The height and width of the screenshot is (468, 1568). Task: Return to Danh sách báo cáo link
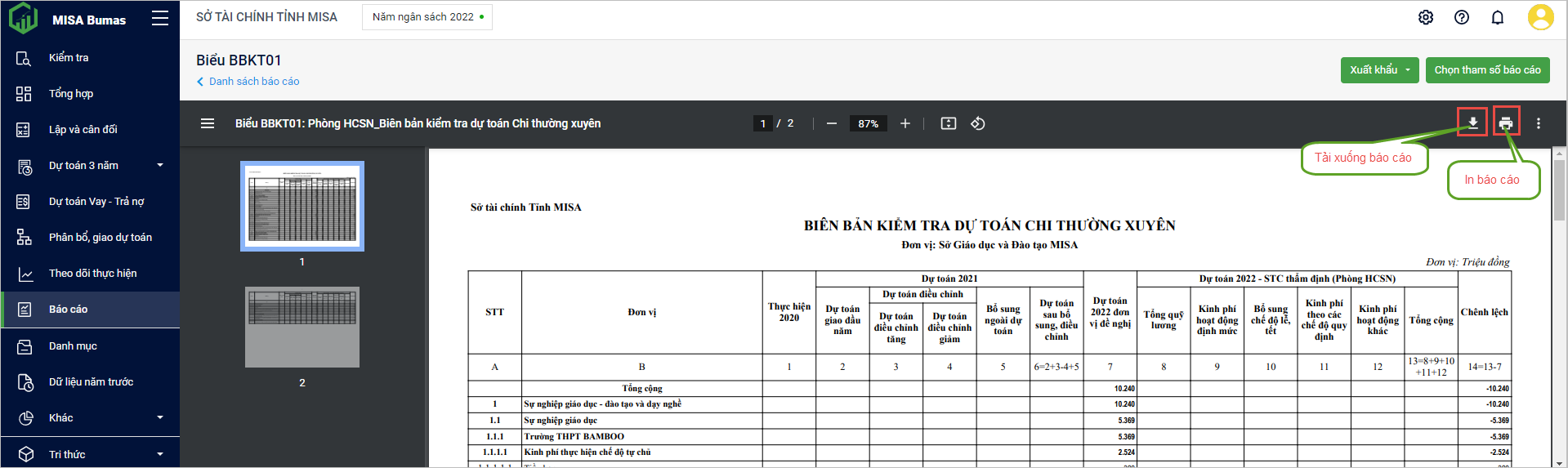pos(253,82)
